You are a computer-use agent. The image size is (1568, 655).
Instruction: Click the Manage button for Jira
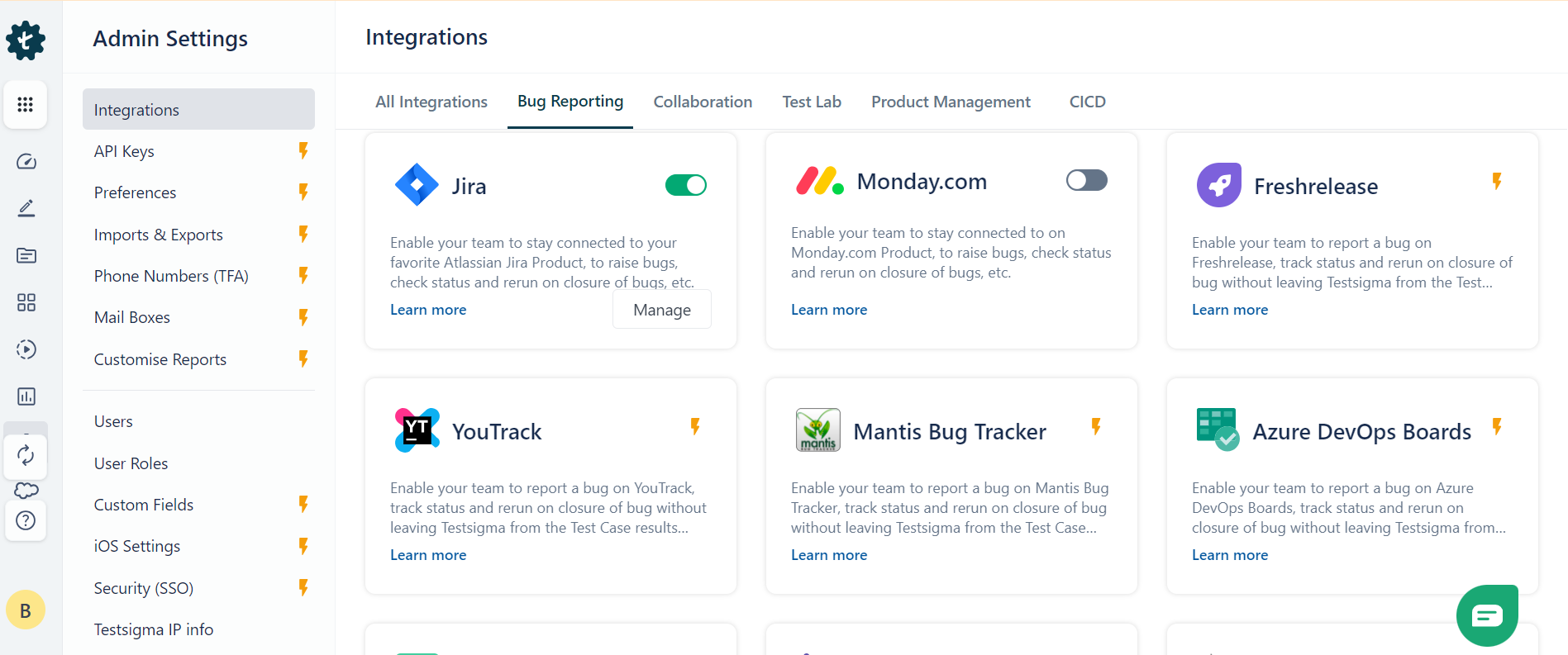pyautogui.click(x=661, y=310)
